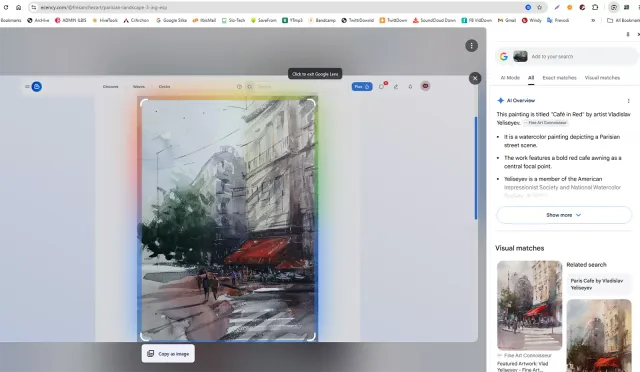The image size is (640, 372).
Task: Click the selected watercolor painting region
Action: [228, 220]
